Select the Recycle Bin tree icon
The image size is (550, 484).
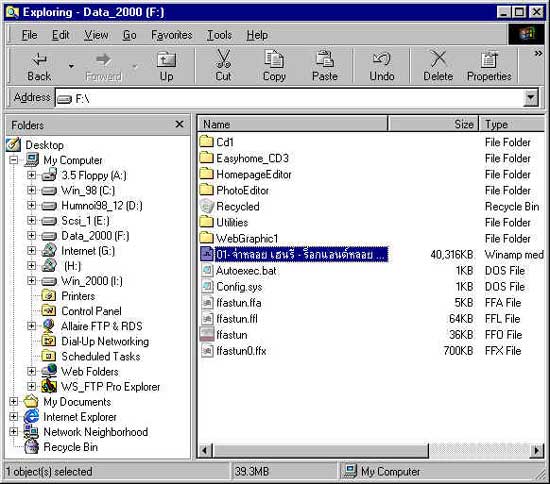pos(31,447)
